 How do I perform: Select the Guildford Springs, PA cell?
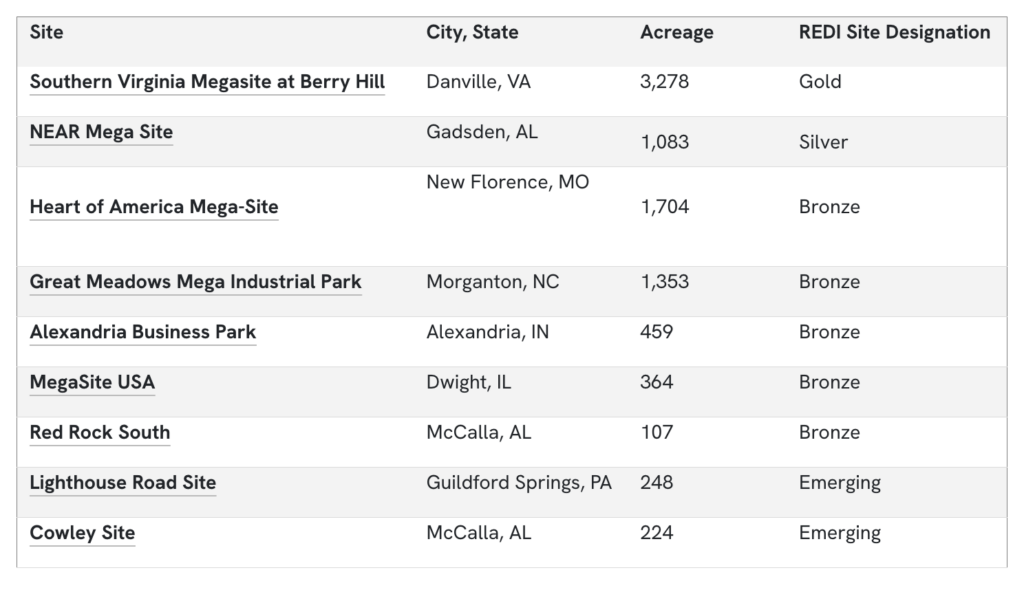click(519, 482)
